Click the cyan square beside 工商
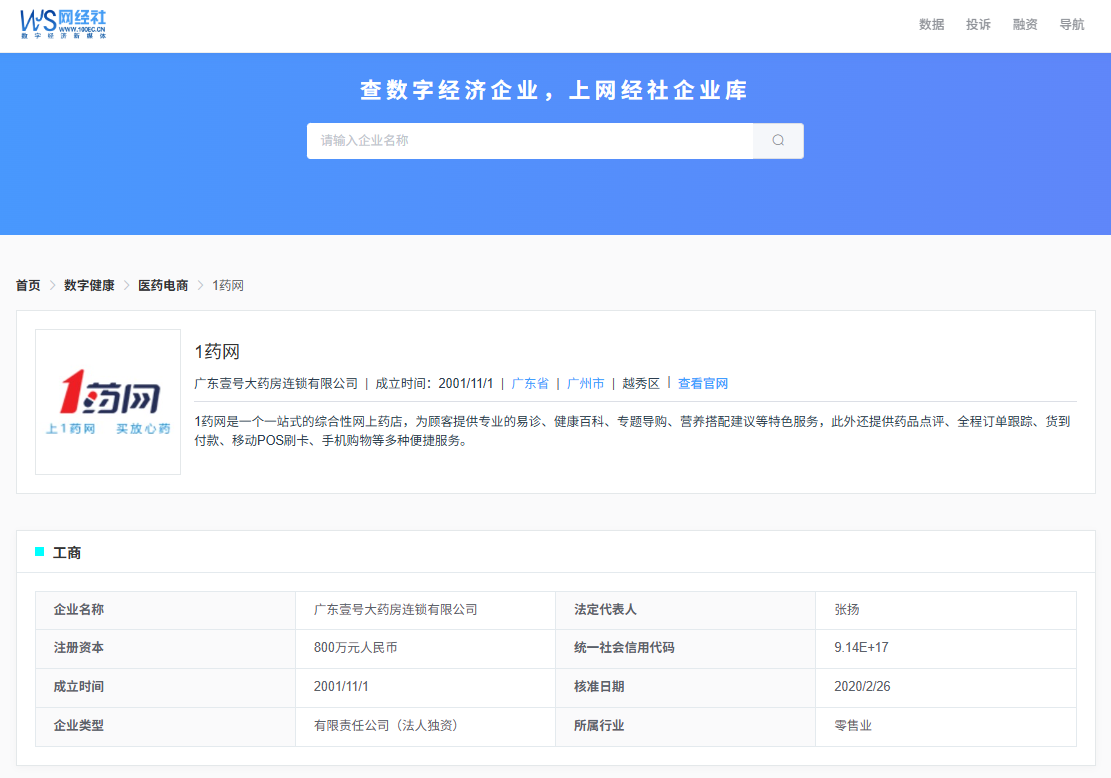1111x778 pixels. click(40, 552)
